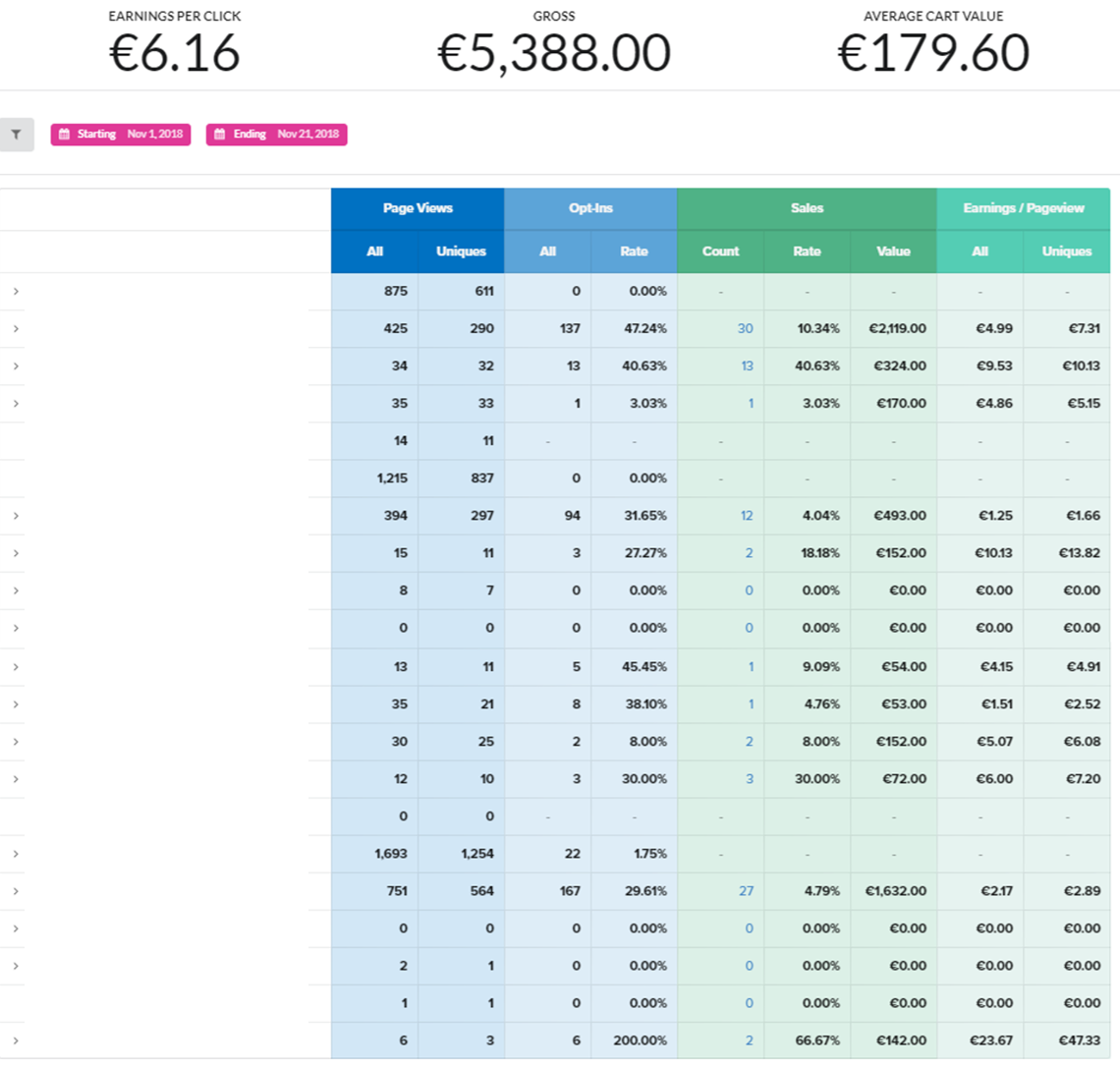The image size is (1120, 1066).
Task: Open the sales count link 13
Action: click(747, 365)
